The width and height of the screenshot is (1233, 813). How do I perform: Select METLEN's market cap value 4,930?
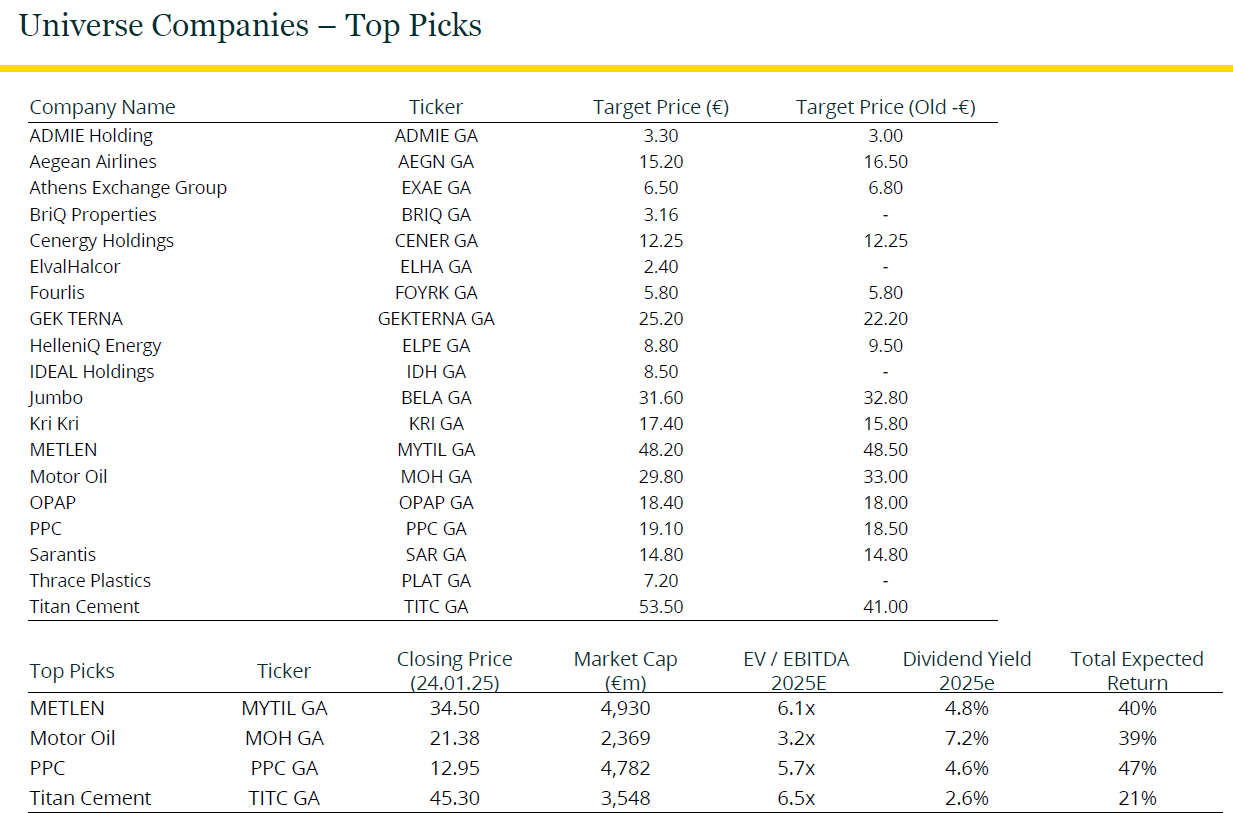tap(625, 709)
